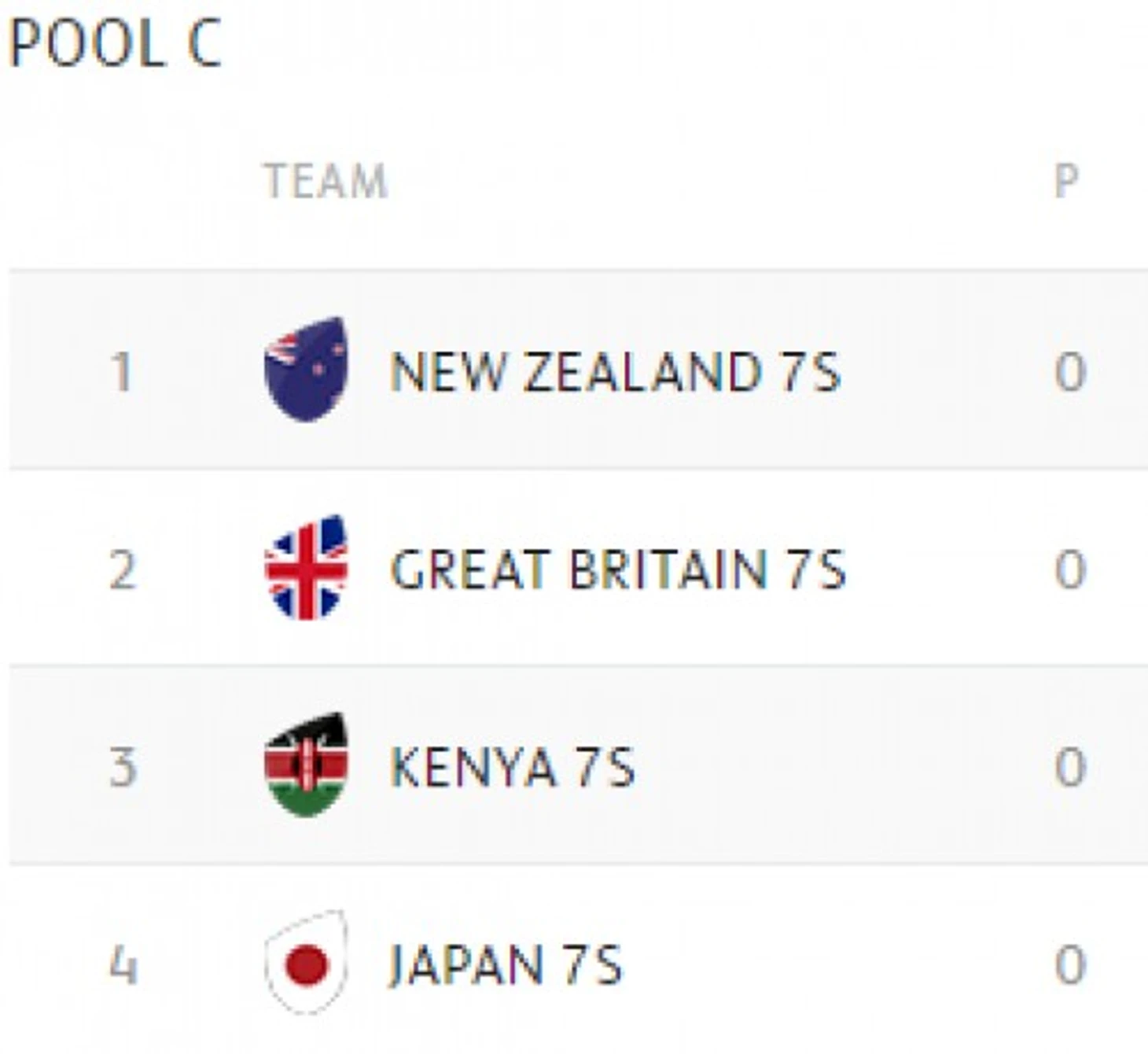Select the Japan 7s team name
The image size is (1148, 1054).
pyautogui.click(x=506, y=964)
